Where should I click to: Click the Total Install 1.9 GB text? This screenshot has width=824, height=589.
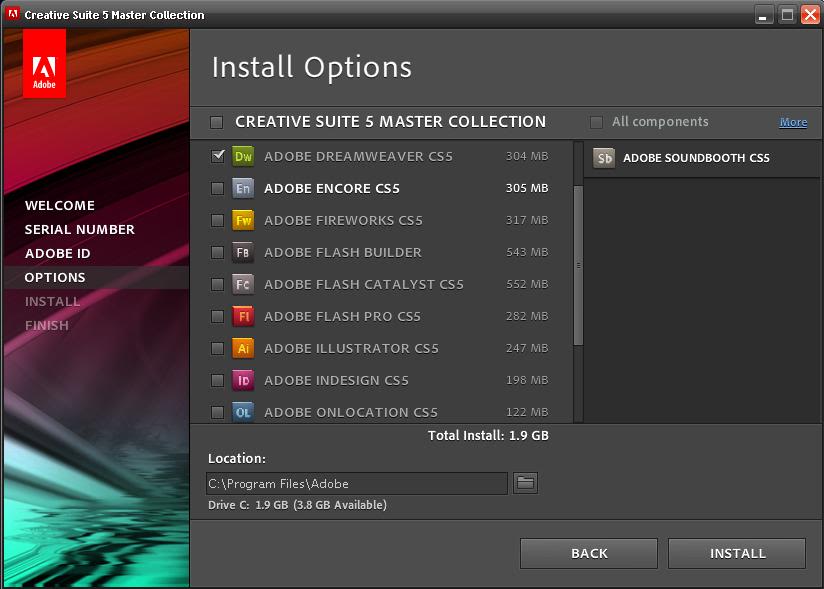point(488,436)
